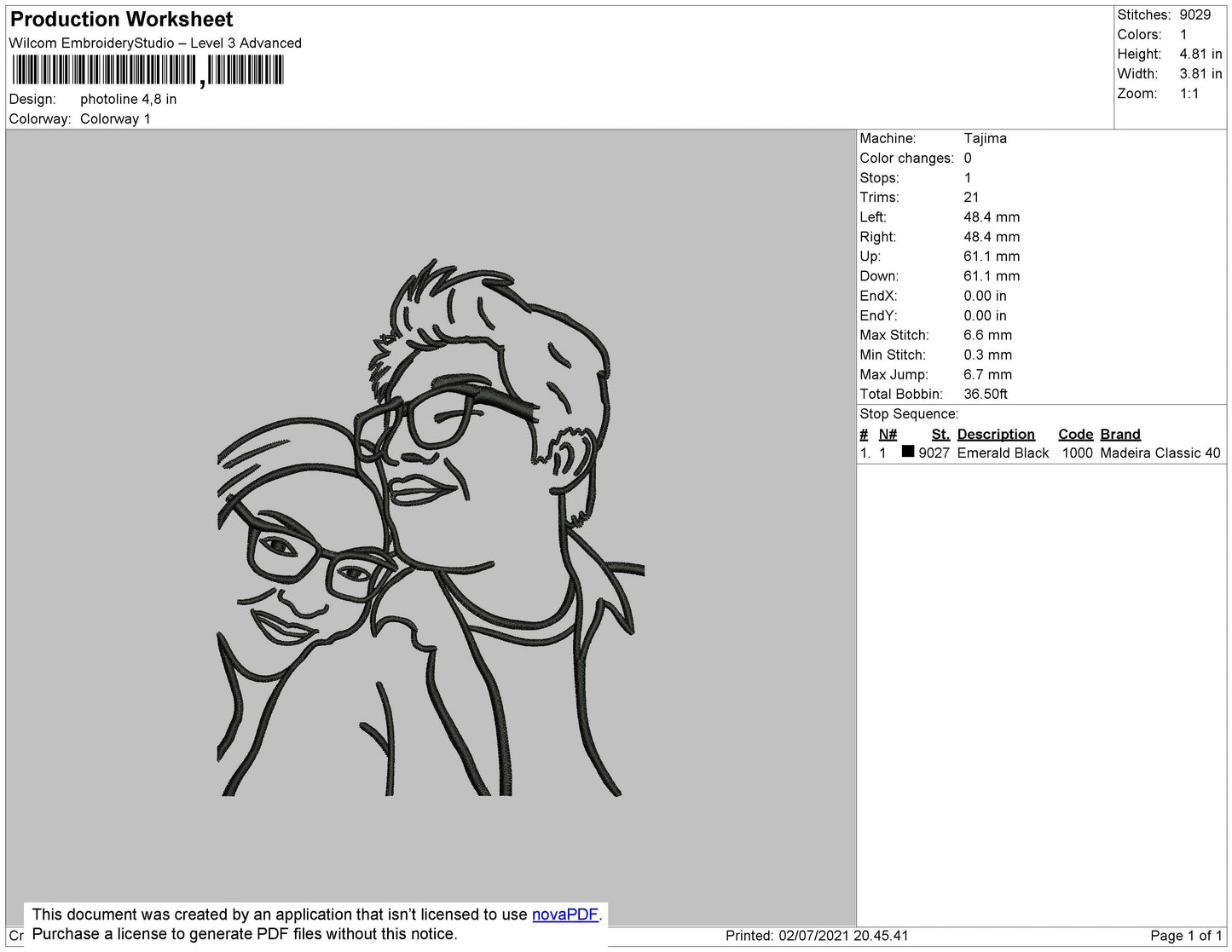The image size is (1232, 952).
Task: Click the 'Colorway 1' value
Action: coord(115,118)
